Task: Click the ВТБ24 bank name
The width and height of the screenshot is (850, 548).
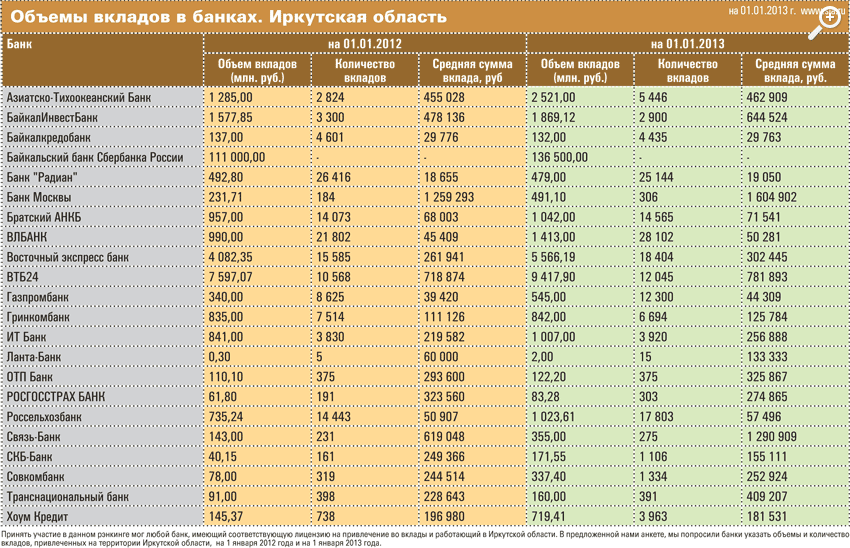Action: pos(24,277)
